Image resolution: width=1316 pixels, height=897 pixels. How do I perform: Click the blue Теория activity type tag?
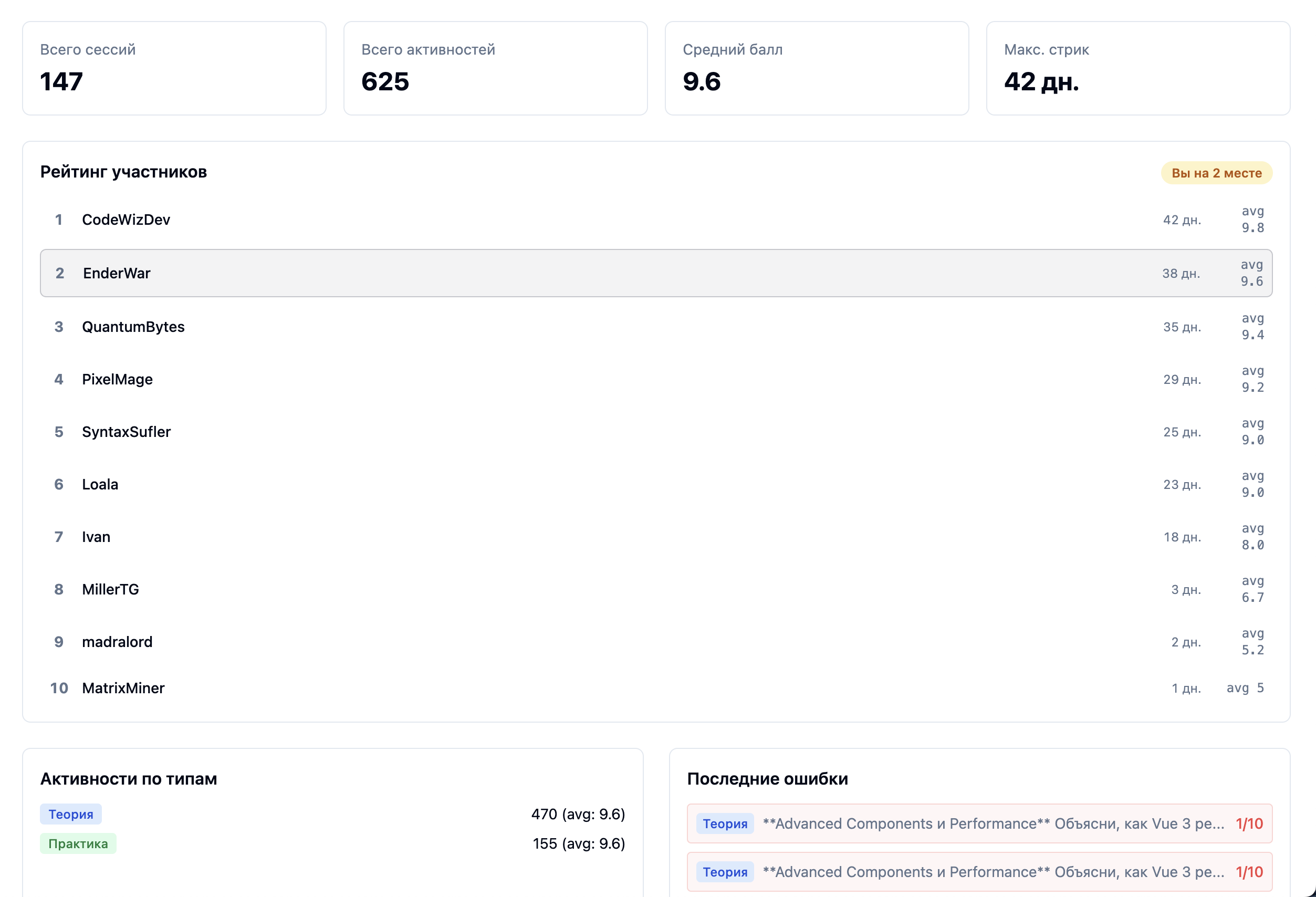tap(71, 815)
